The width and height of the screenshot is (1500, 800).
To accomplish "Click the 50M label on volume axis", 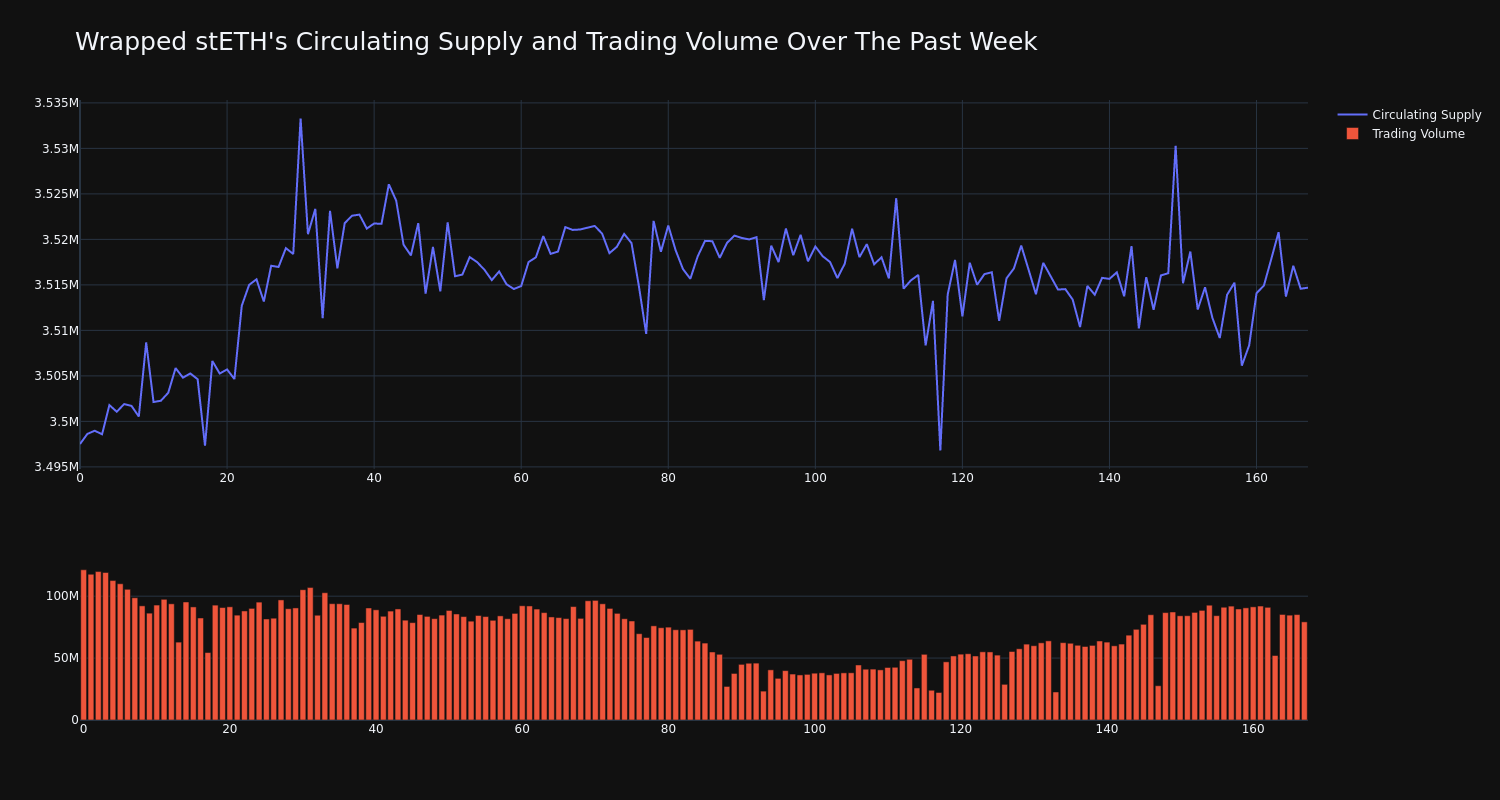I will 66,658.
